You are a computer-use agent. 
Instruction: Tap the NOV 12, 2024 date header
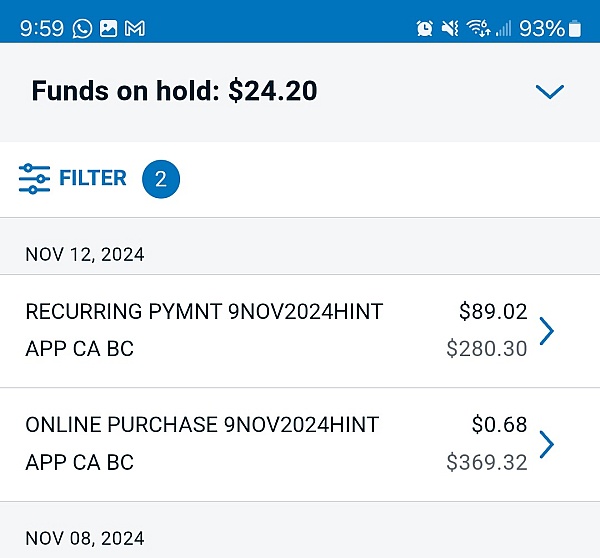85,255
